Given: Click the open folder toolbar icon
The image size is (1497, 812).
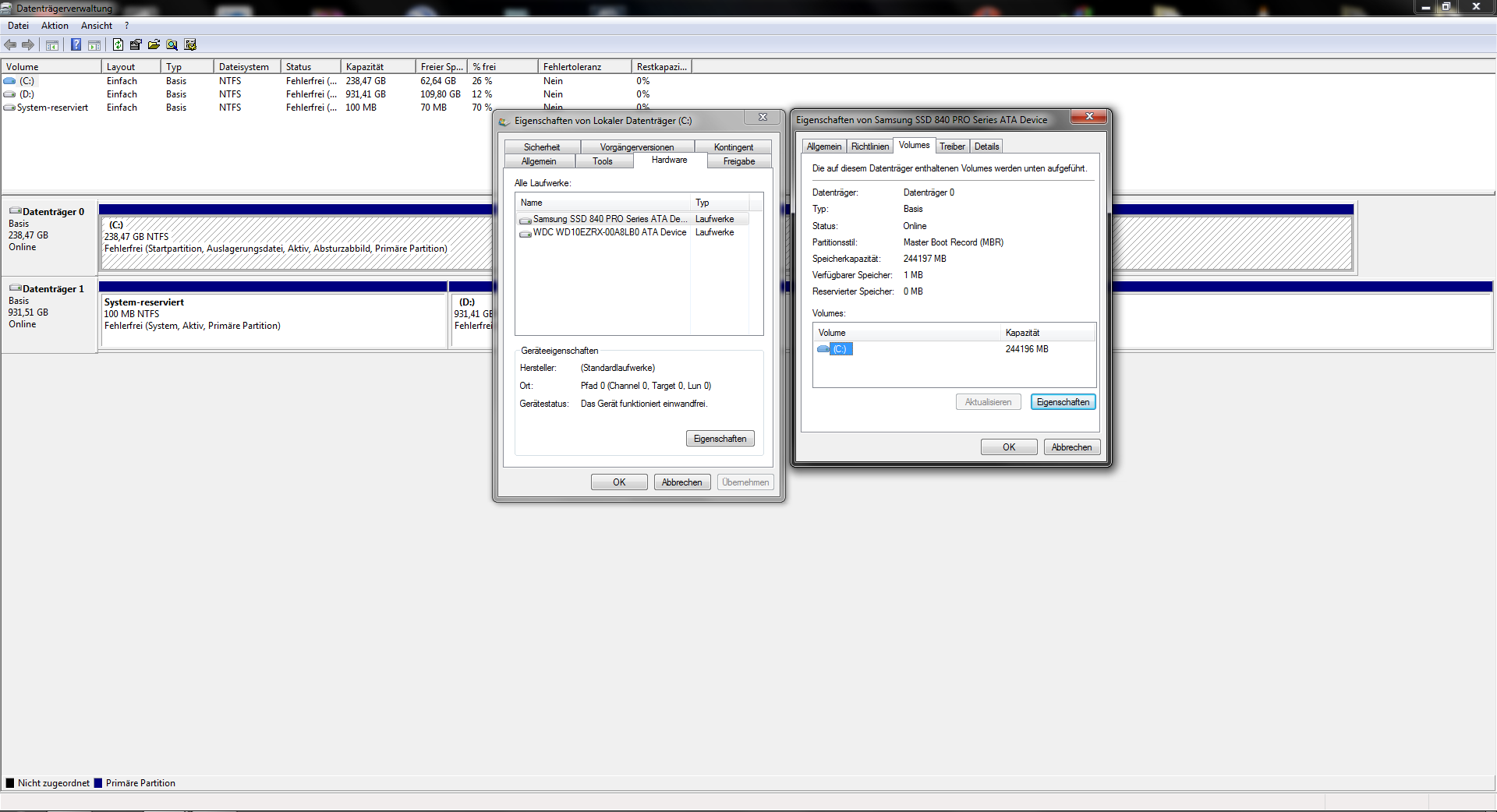Looking at the screenshot, I should click(154, 45).
